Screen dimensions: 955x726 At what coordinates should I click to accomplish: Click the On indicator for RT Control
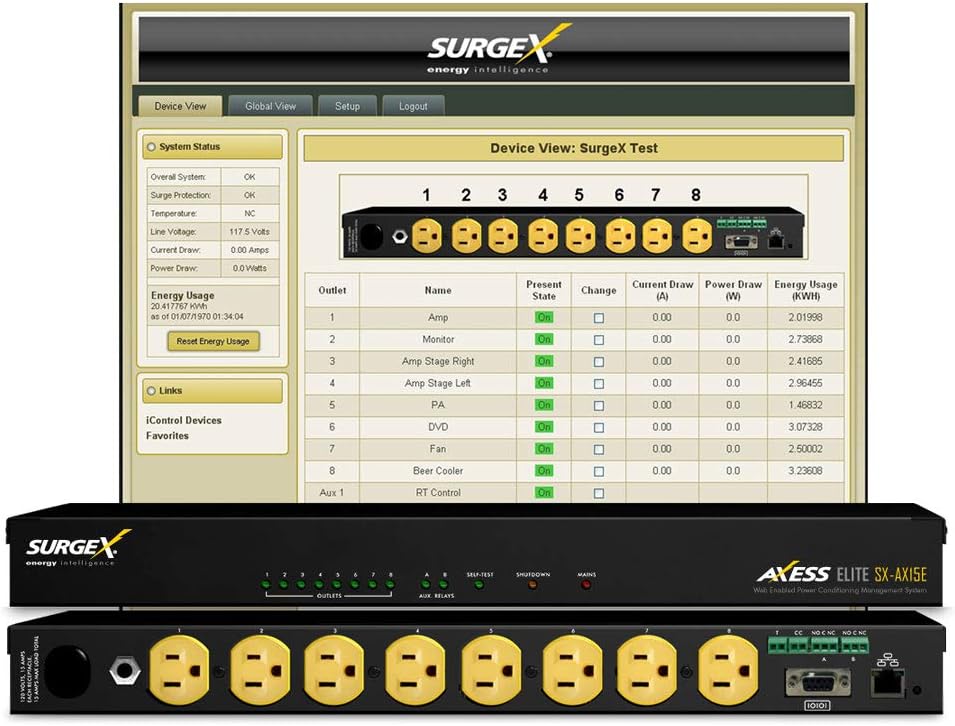(x=544, y=493)
